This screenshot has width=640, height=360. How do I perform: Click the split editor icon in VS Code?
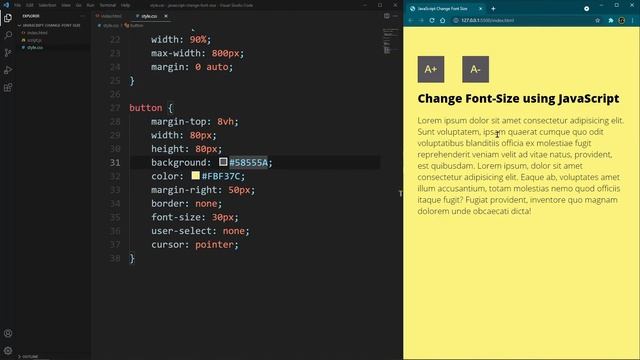click(x=387, y=16)
